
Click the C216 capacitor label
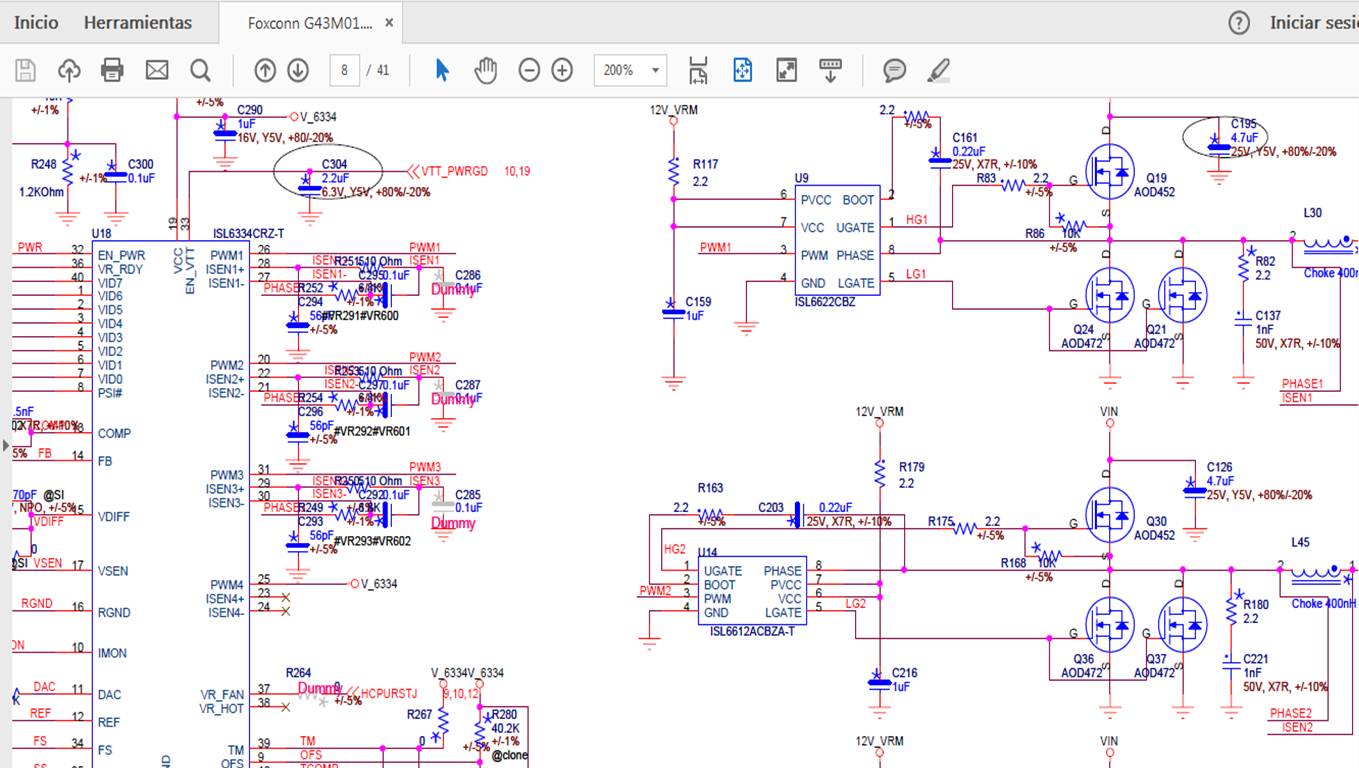point(905,673)
